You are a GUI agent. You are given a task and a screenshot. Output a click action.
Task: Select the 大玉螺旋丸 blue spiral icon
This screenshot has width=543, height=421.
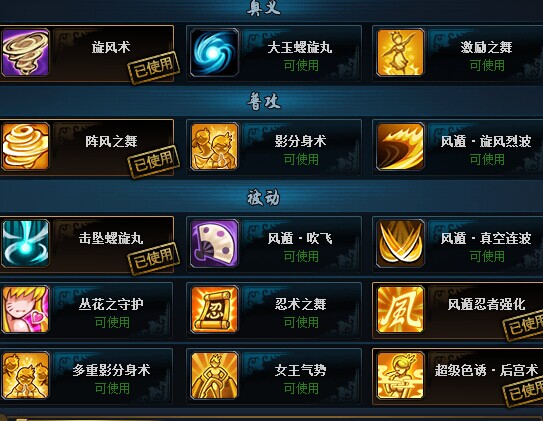click(214, 53)
